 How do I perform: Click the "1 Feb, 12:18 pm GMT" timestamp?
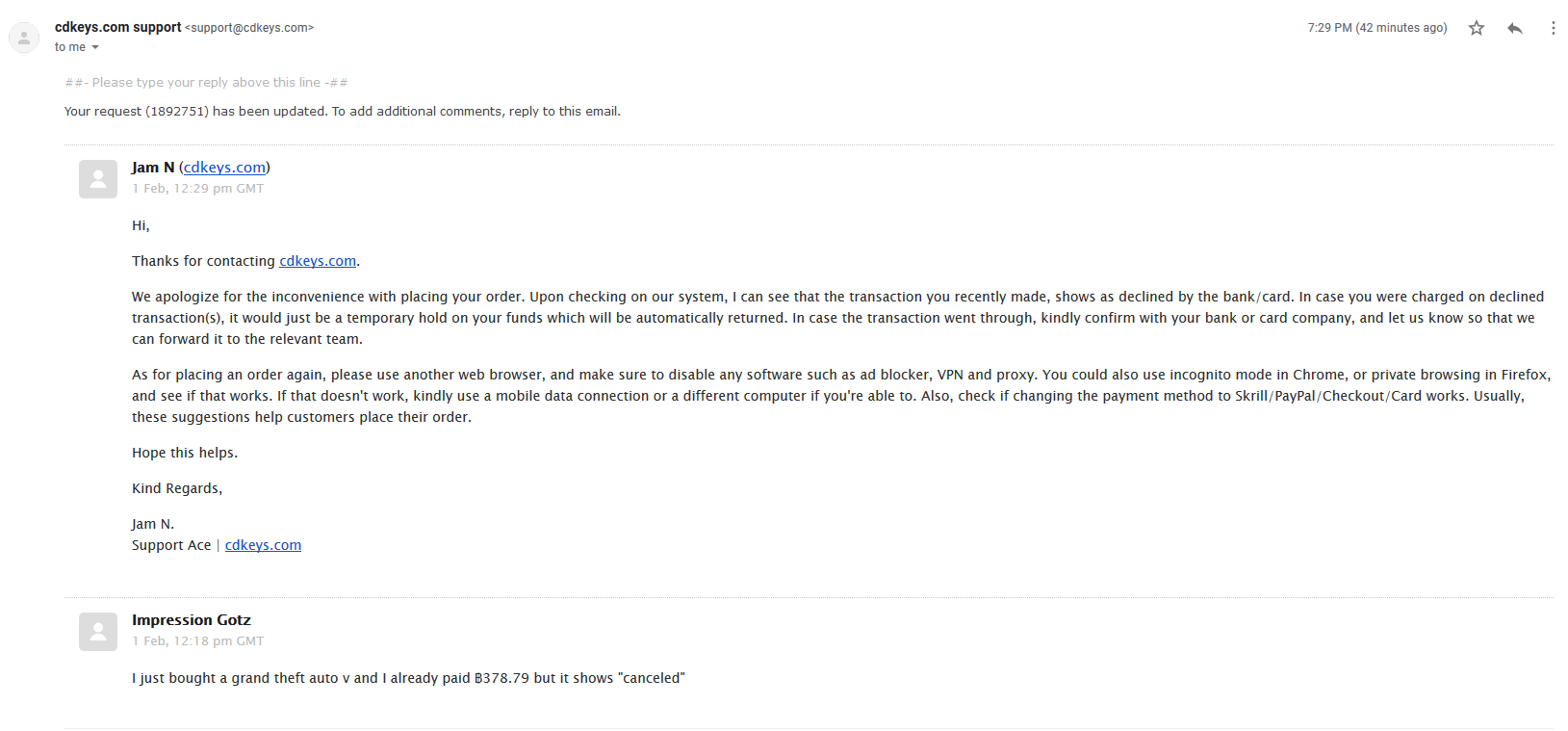coord(197,641)
